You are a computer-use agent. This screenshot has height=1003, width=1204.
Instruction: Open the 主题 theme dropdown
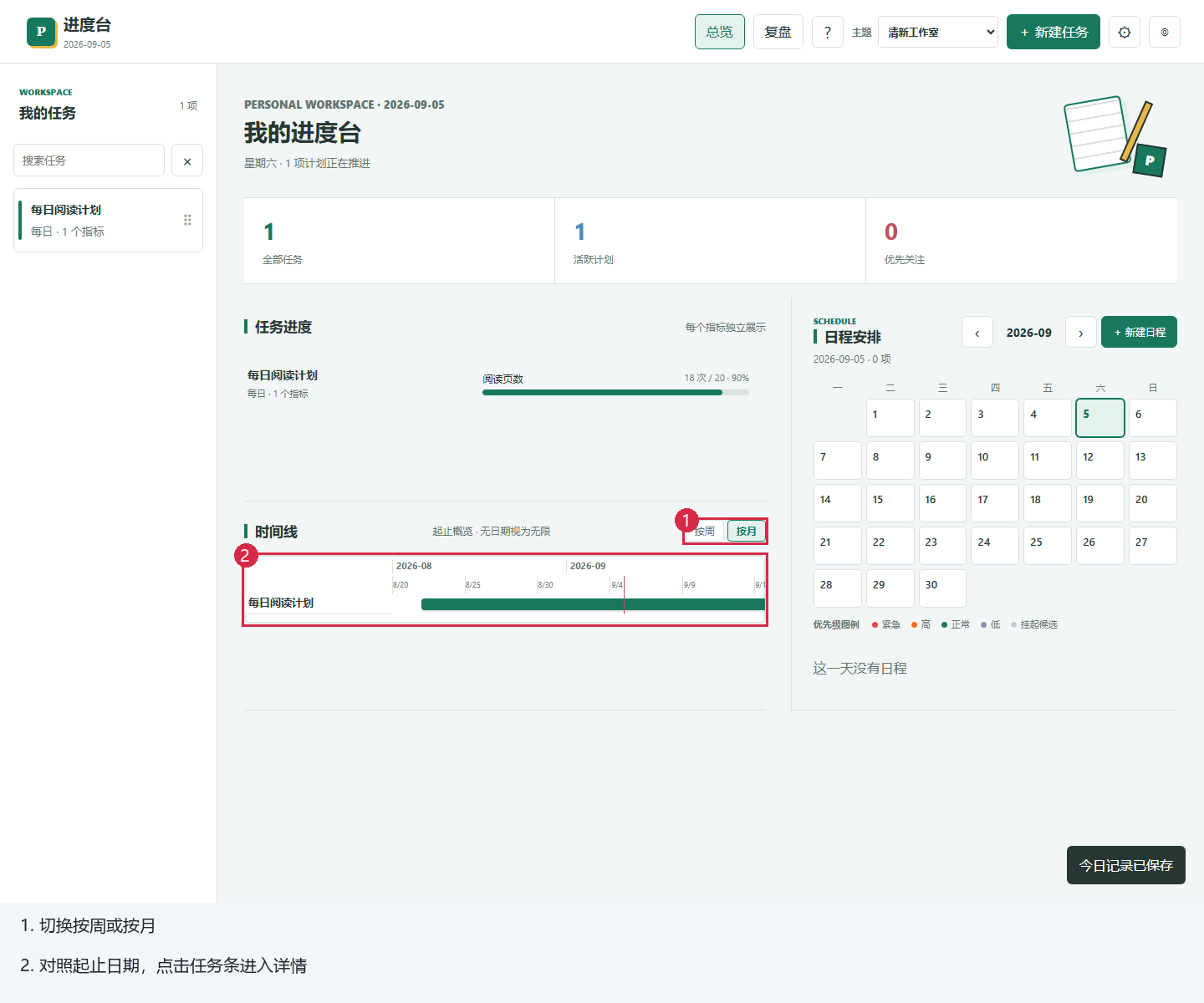pos(938,32)
